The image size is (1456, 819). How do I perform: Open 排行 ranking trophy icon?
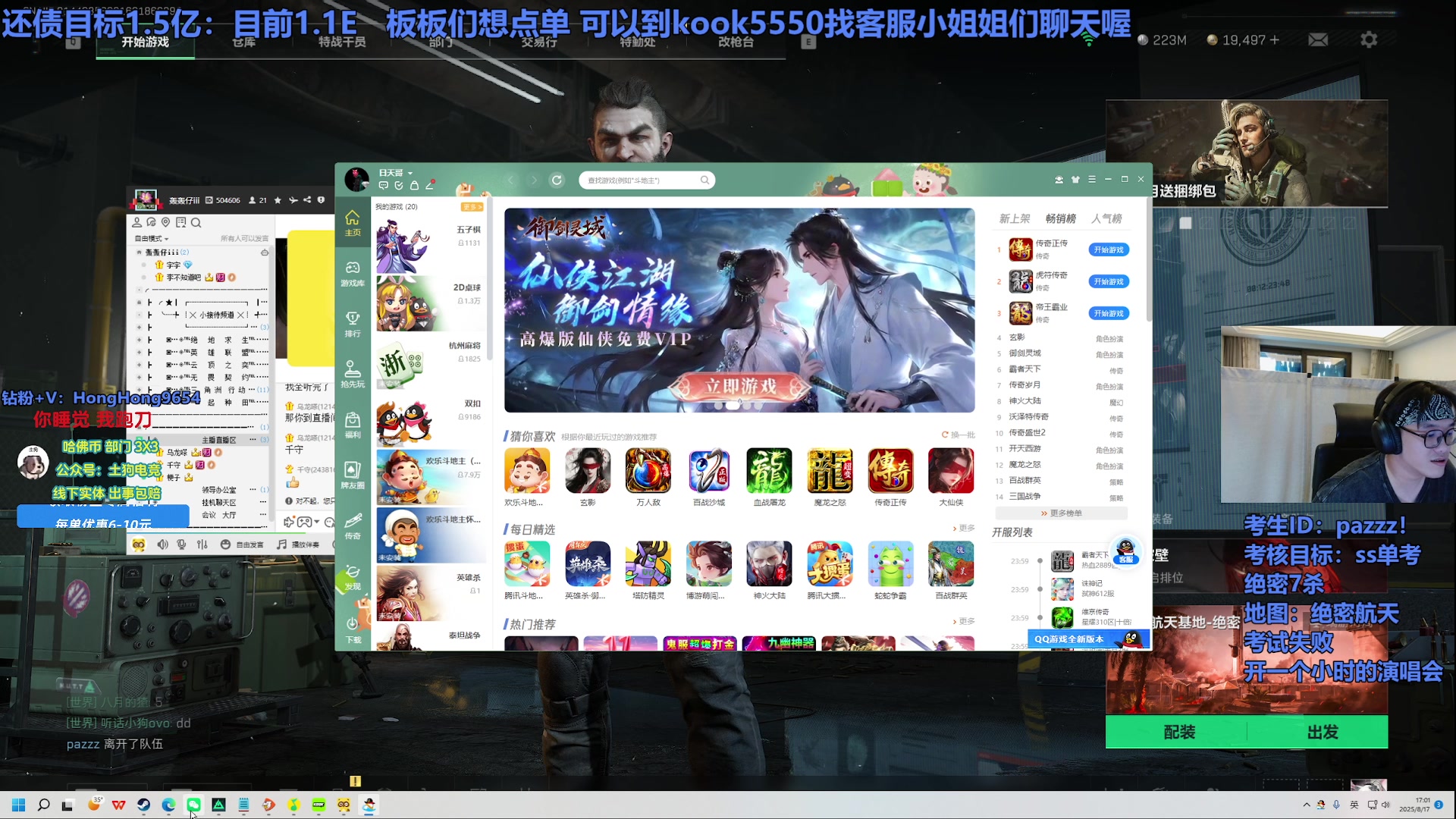click(x=353, y=325)
